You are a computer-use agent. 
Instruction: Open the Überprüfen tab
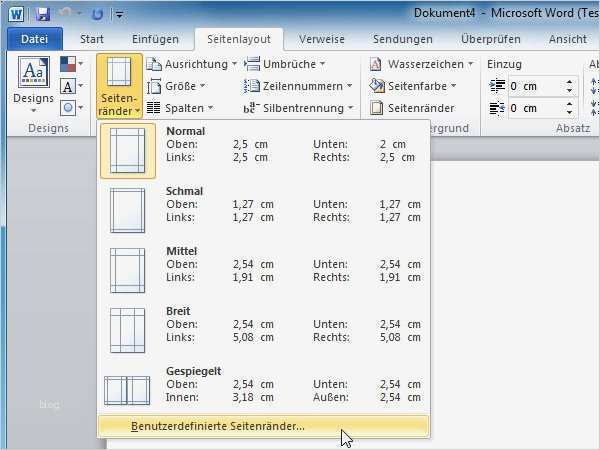point(491,39)
